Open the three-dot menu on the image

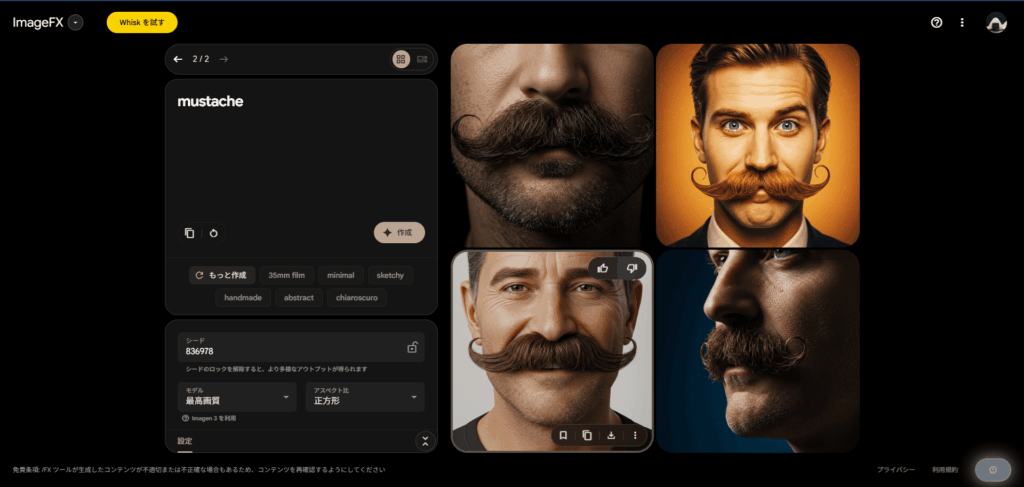click(x=635, y=435)
